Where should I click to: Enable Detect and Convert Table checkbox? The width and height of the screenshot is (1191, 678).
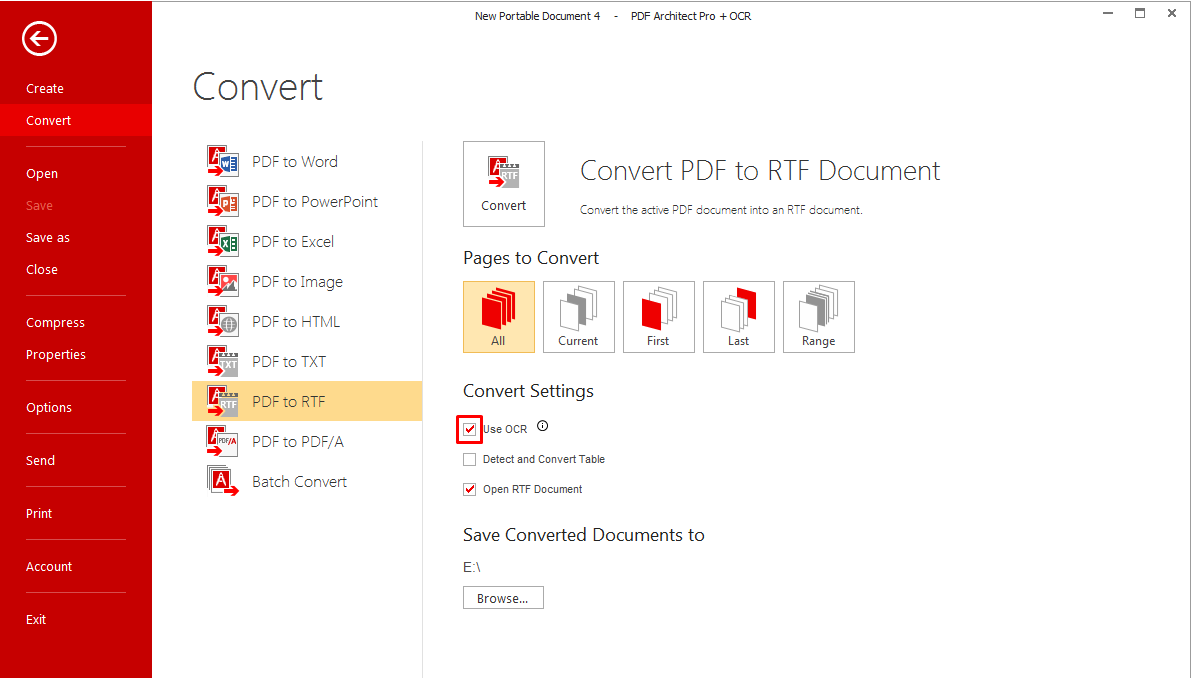tap(469, 459)
